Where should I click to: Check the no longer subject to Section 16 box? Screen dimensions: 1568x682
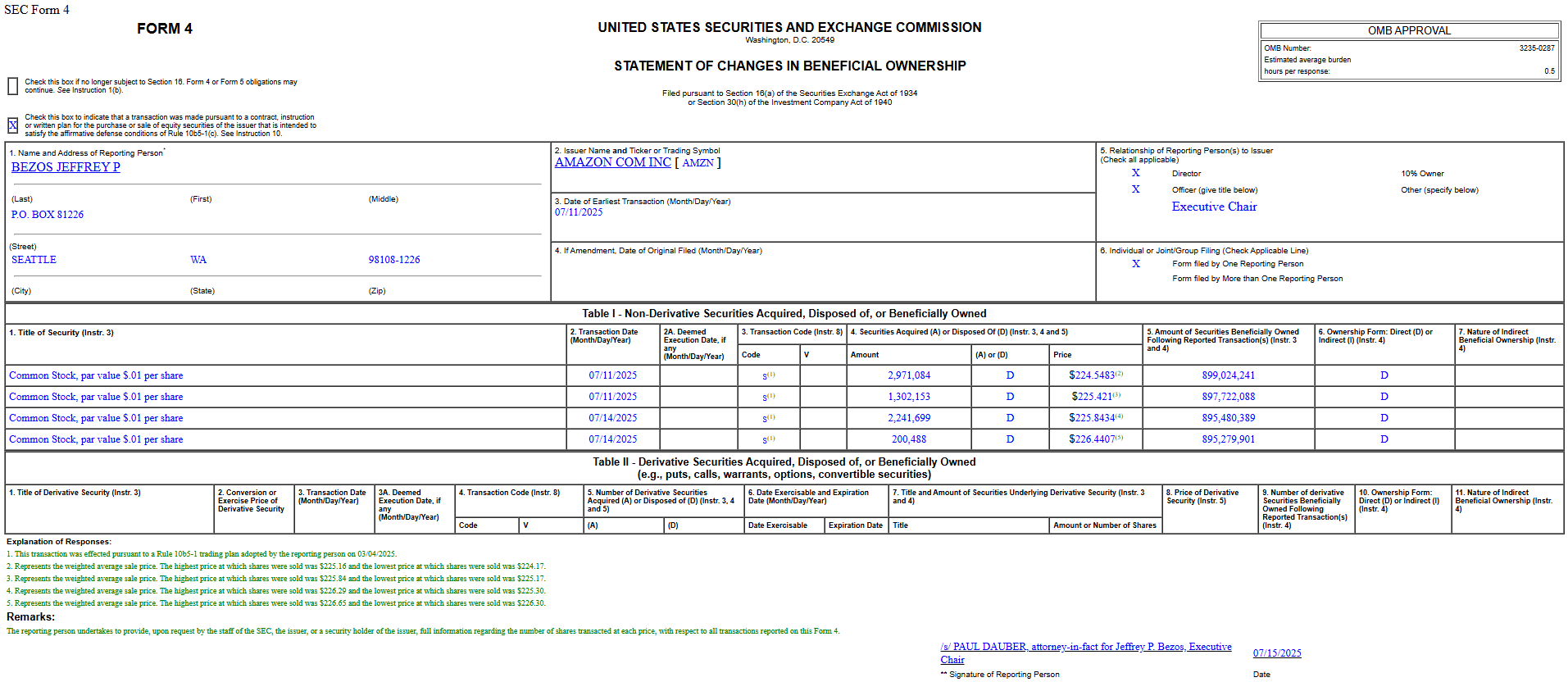[x=12, y=86]
